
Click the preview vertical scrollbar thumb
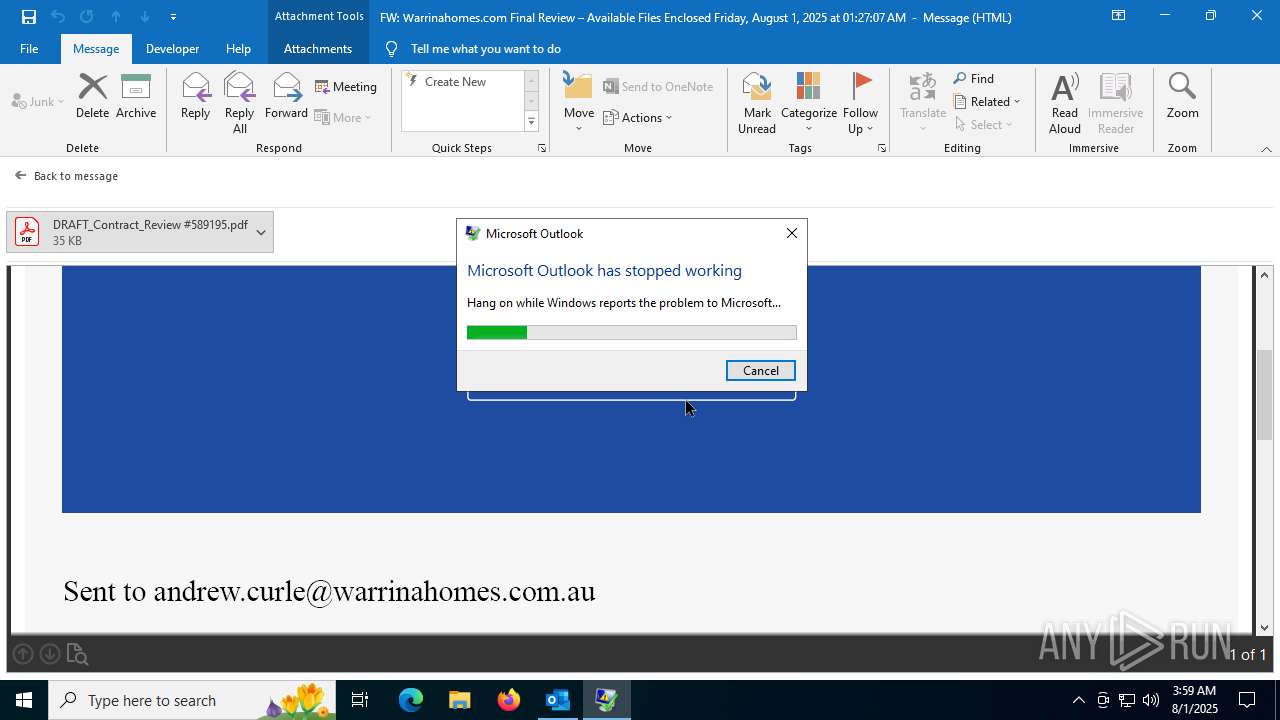click(1265, 395)
